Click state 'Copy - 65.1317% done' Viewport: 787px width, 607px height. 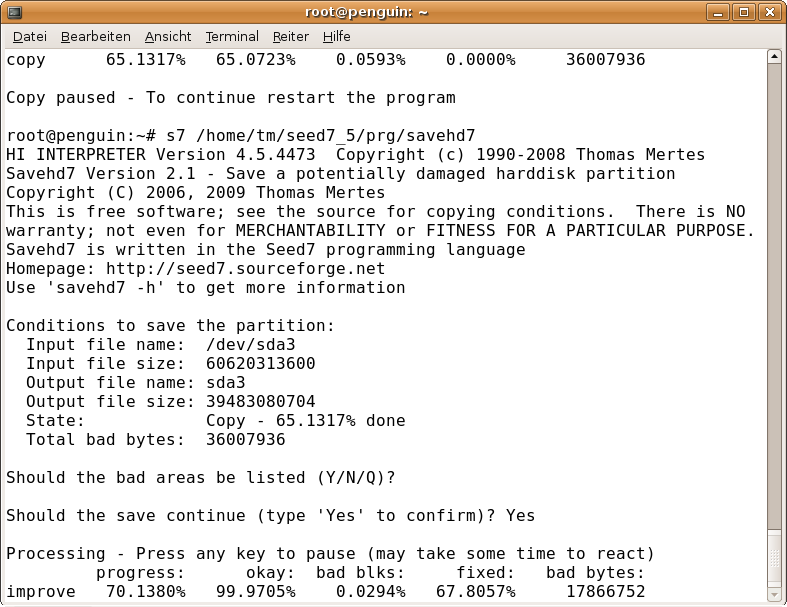pos(306,421)
